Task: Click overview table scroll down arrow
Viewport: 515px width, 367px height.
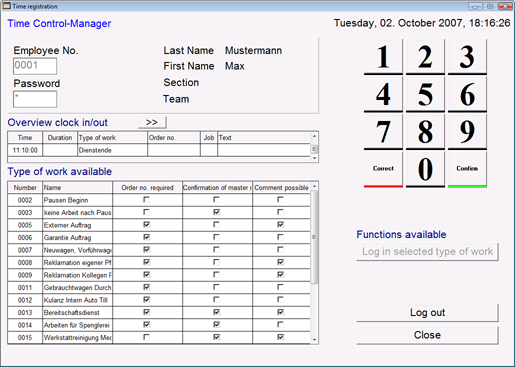Action: tap(314, 158)
